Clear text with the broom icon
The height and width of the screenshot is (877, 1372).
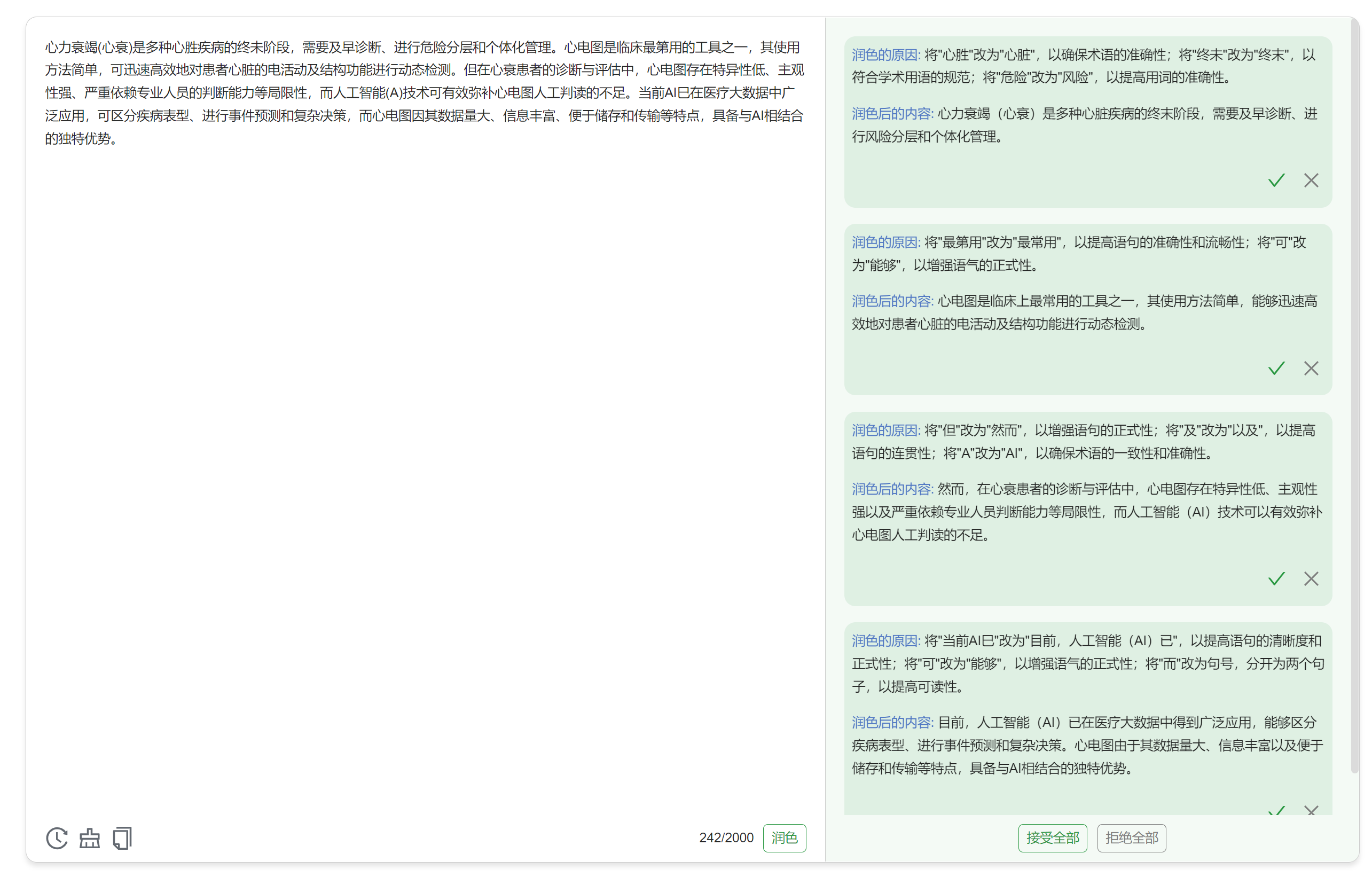pos(89,837)
